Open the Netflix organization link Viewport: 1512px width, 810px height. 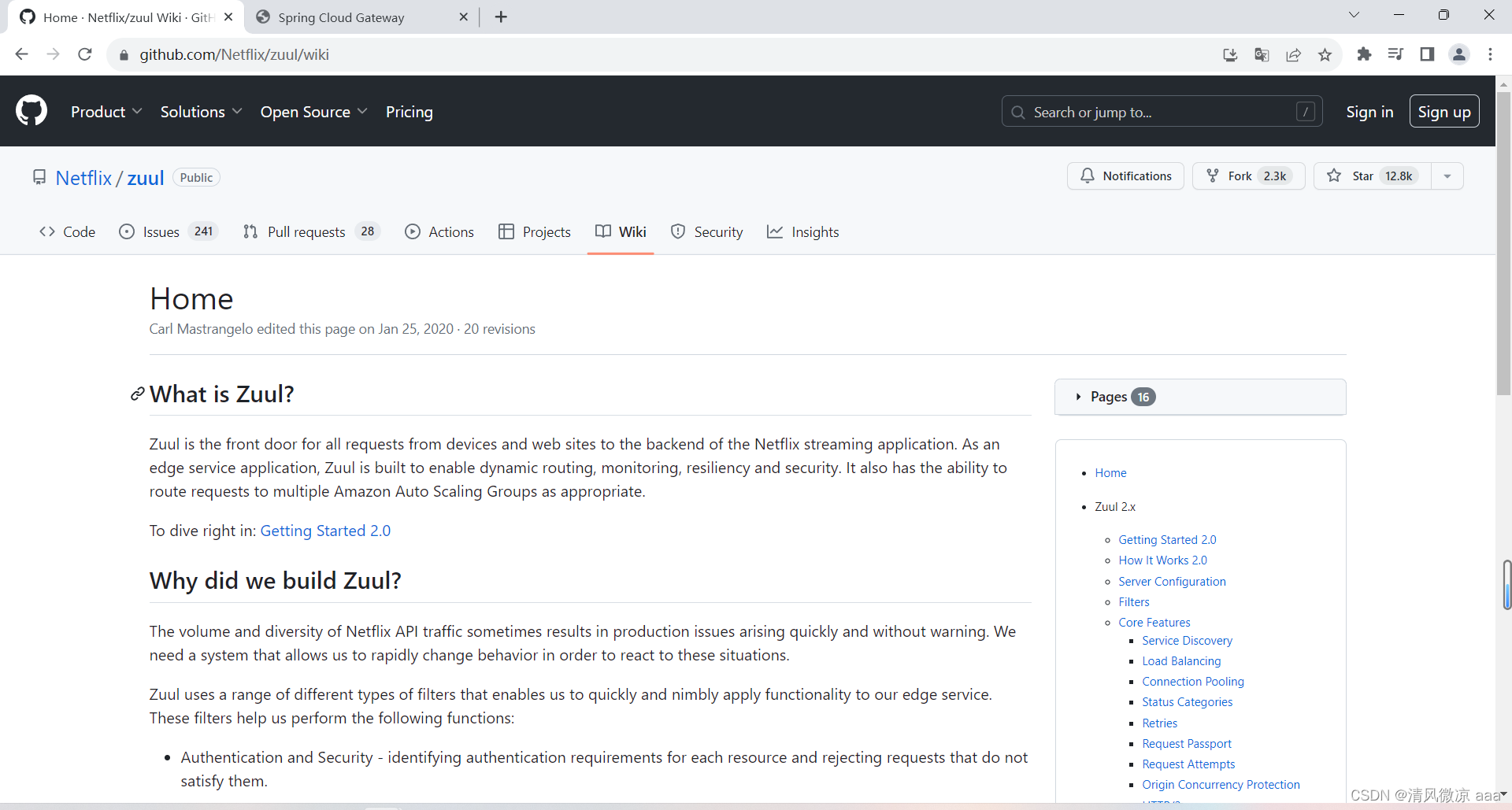(83, 178)
